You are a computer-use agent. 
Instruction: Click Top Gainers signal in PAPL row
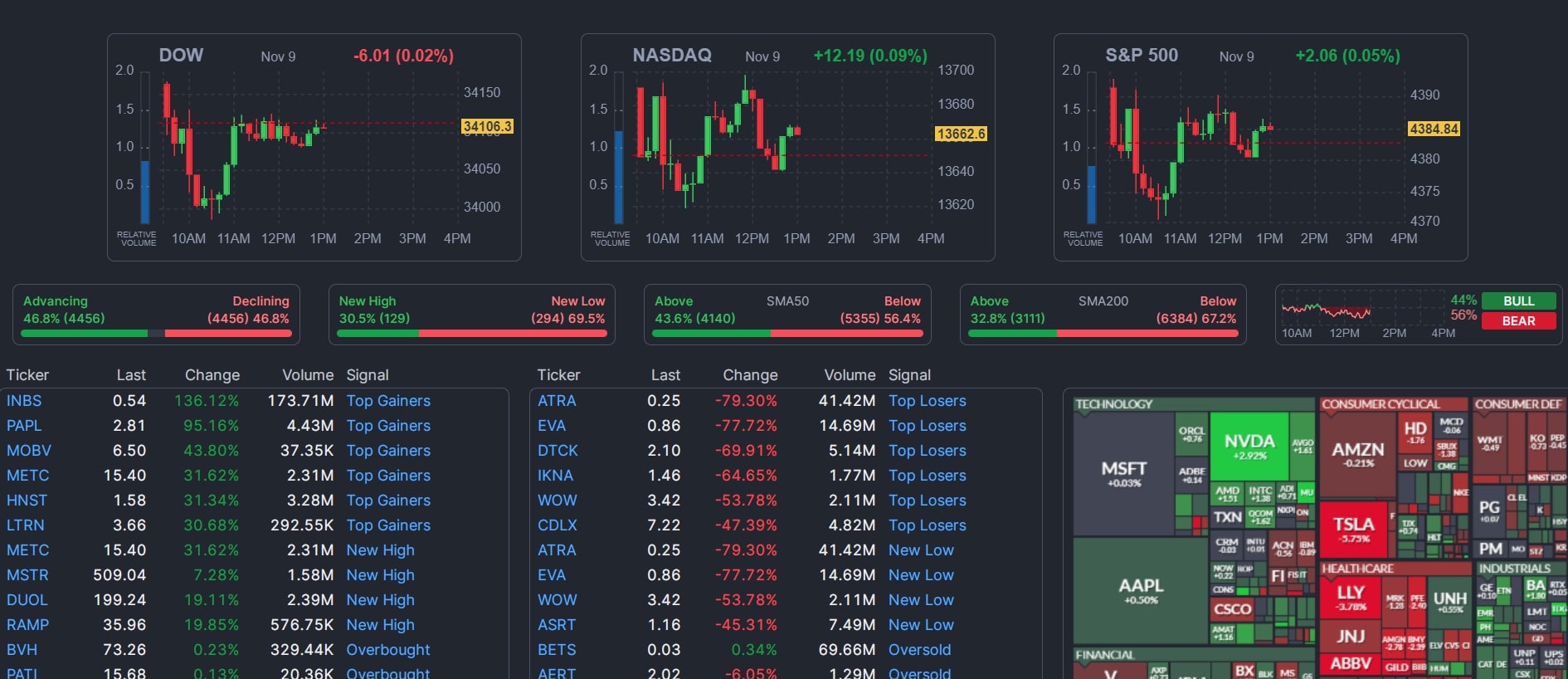click(388, 426)
